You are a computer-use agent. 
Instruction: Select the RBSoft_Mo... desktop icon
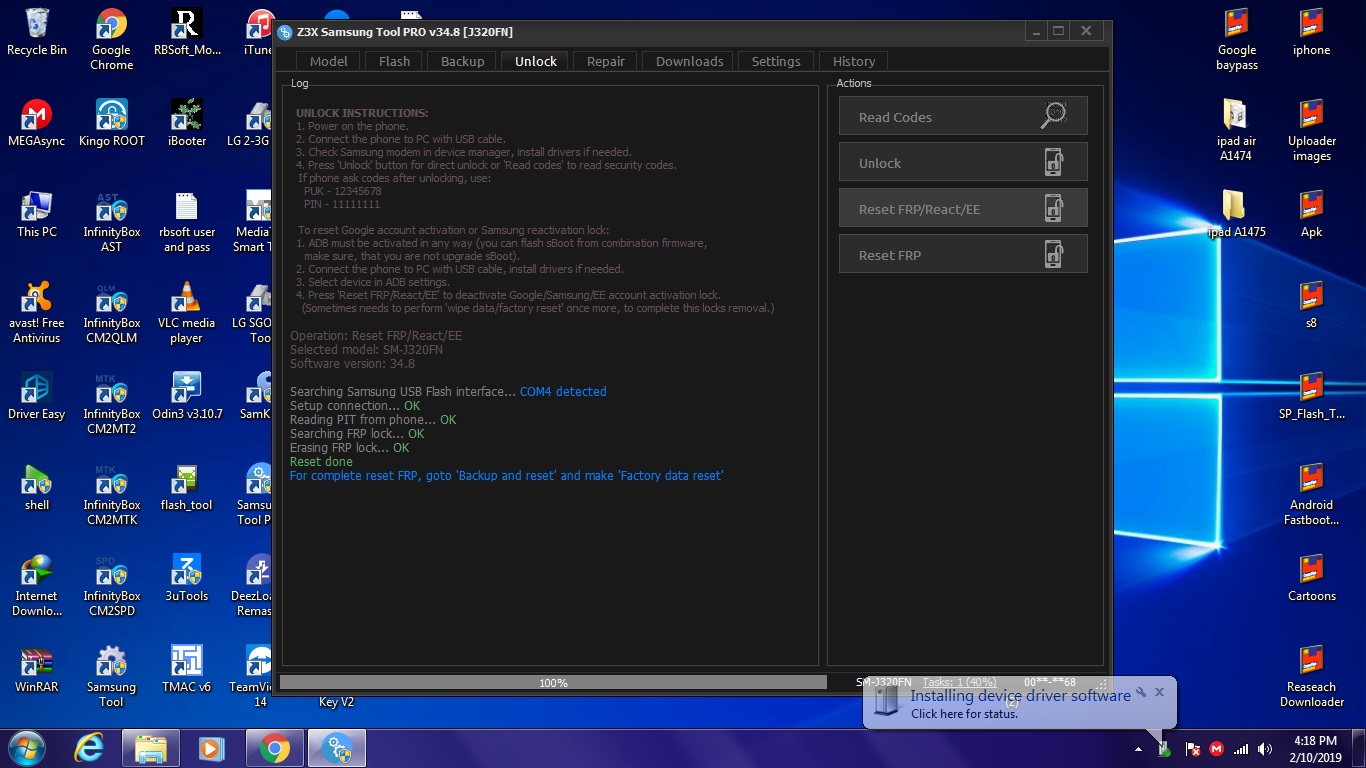[187, 32]
